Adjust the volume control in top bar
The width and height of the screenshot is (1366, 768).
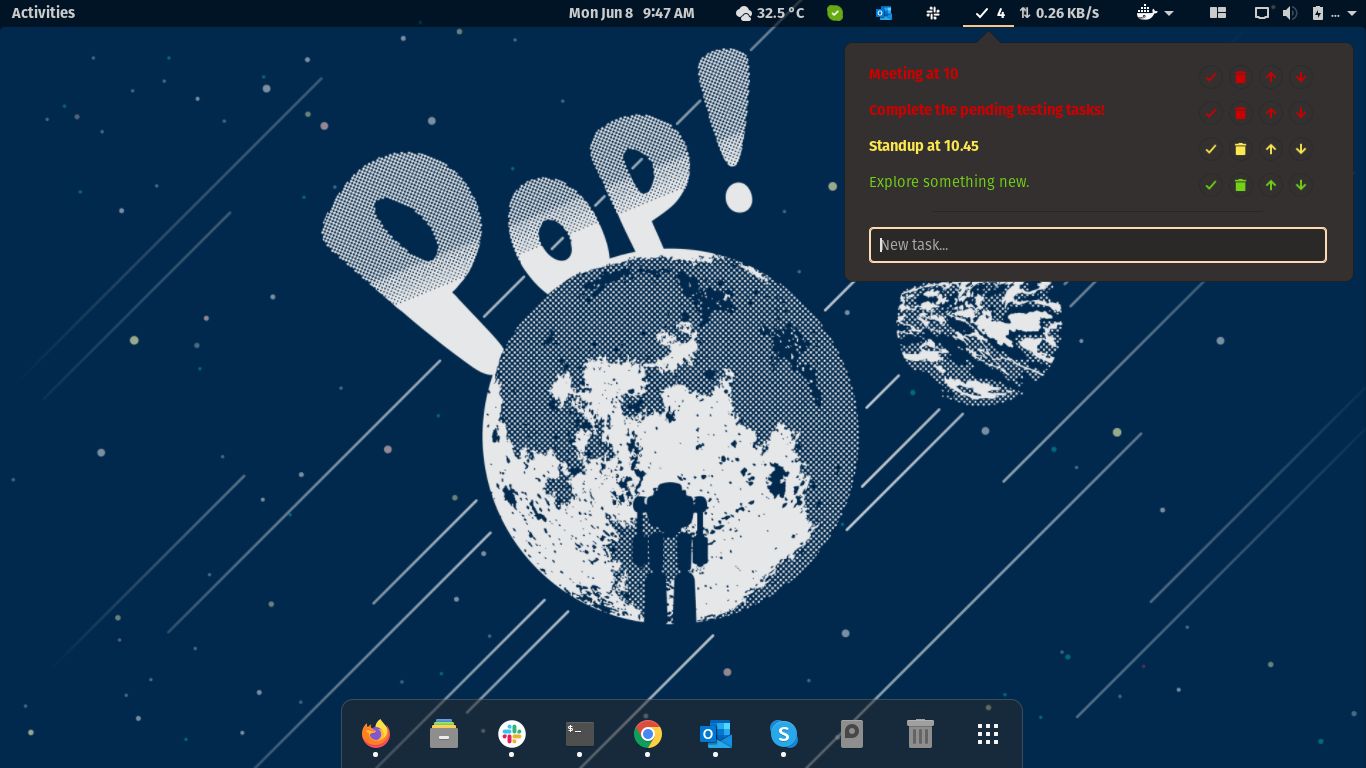1290,13
